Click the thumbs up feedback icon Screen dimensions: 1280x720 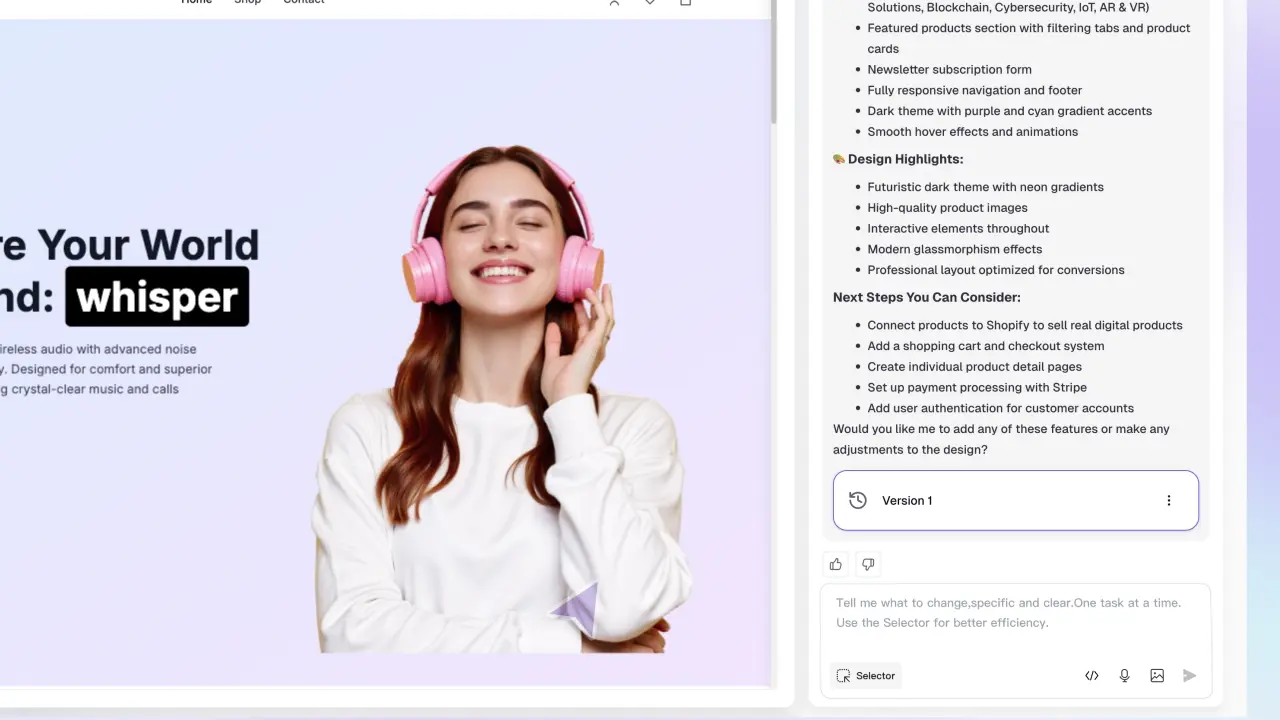pyautogui.click(x=836, y=564)
